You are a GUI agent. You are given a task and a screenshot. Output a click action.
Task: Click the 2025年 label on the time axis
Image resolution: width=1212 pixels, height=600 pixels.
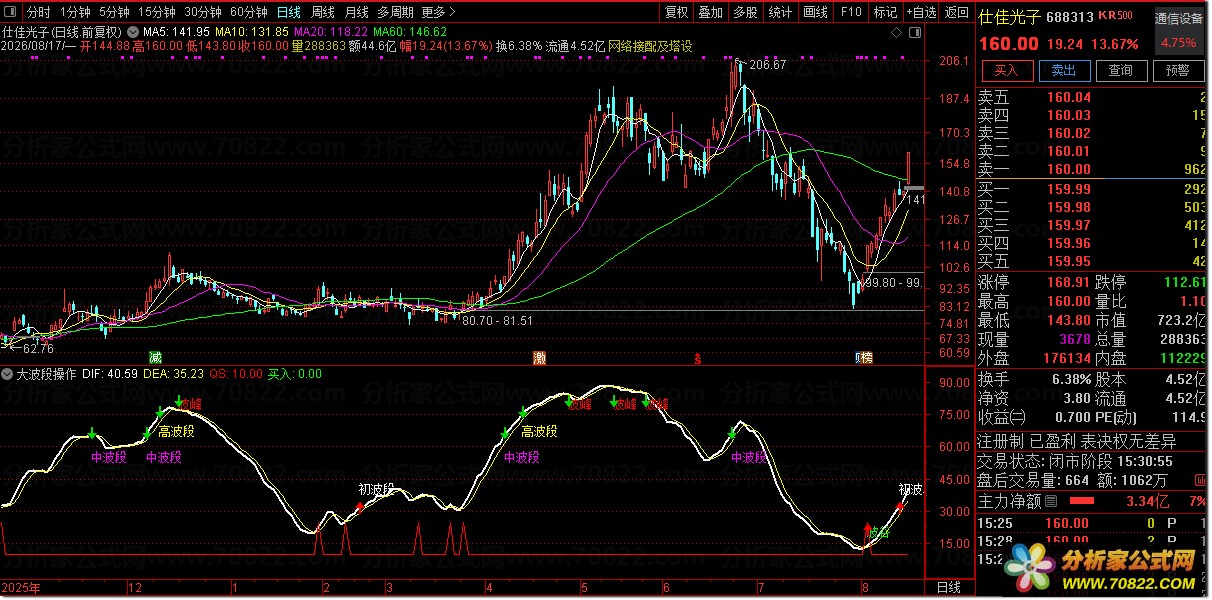(x=20, y=587)
